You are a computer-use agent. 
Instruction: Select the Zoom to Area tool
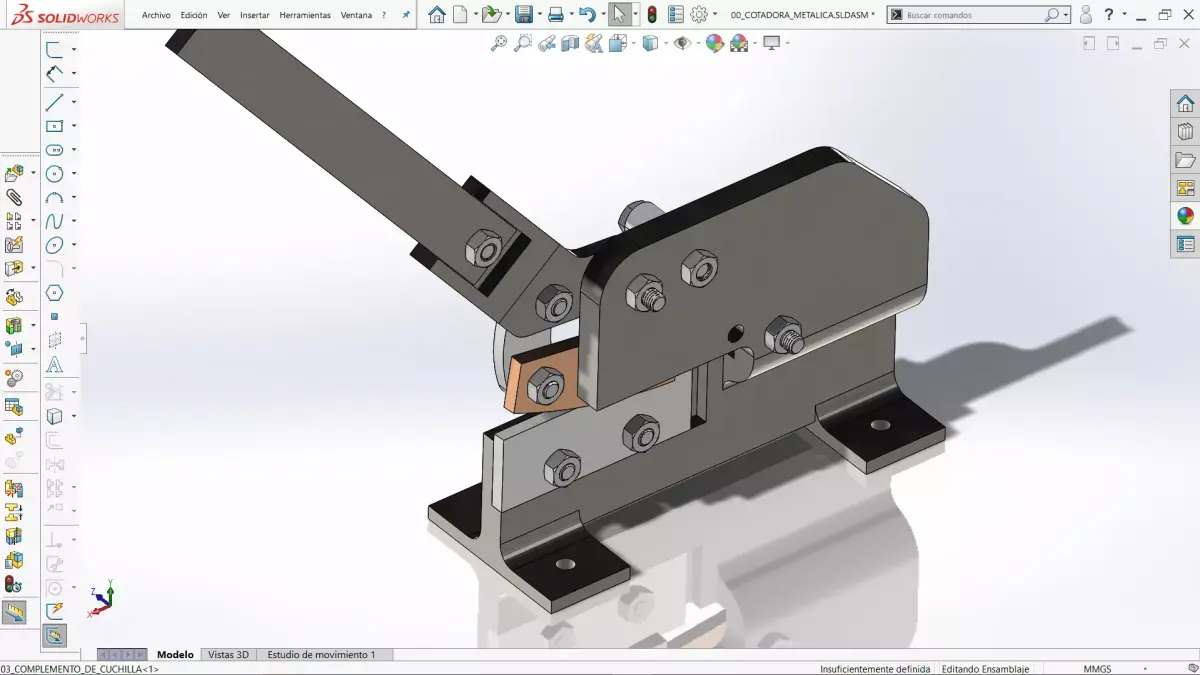click(x=523, y=43)
